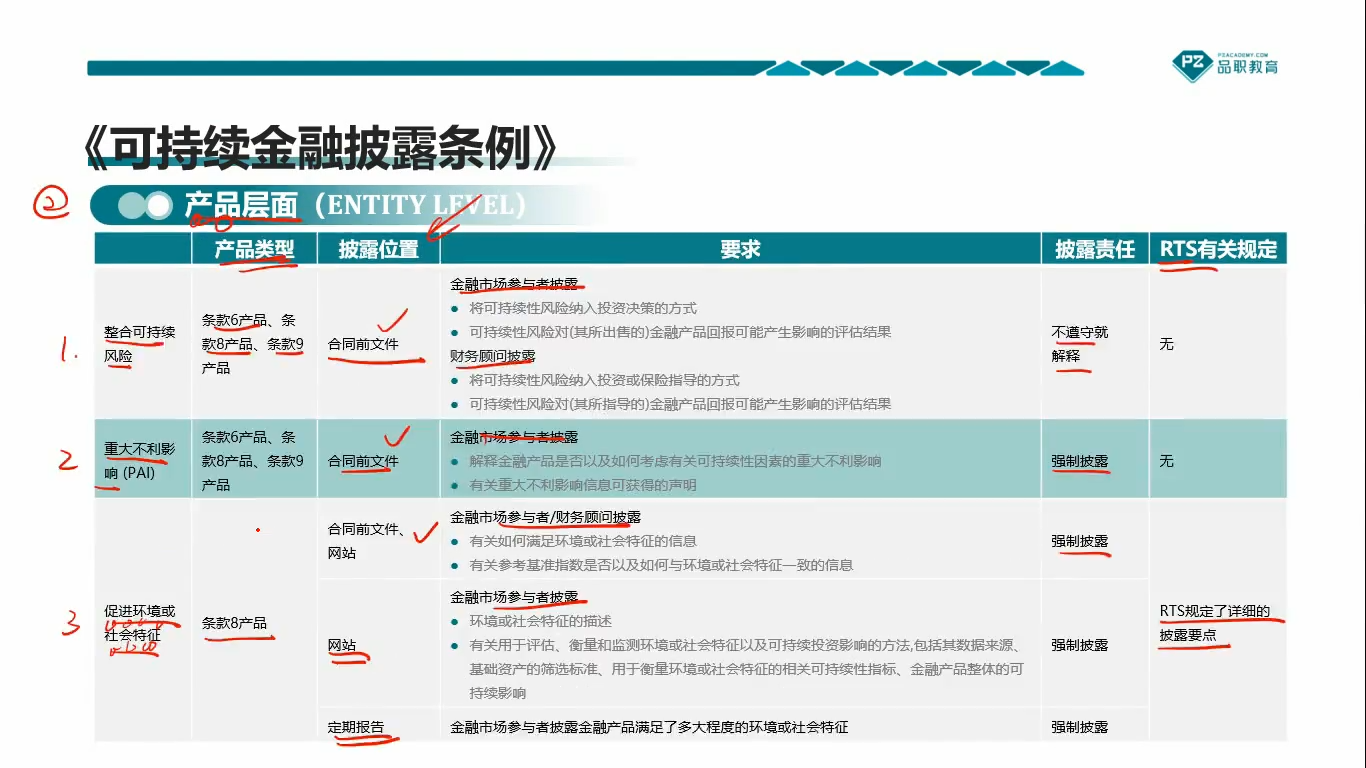This screenshot has width=1366, height=768.
Task: Click the 产品类型 column header
Action: 254,249
